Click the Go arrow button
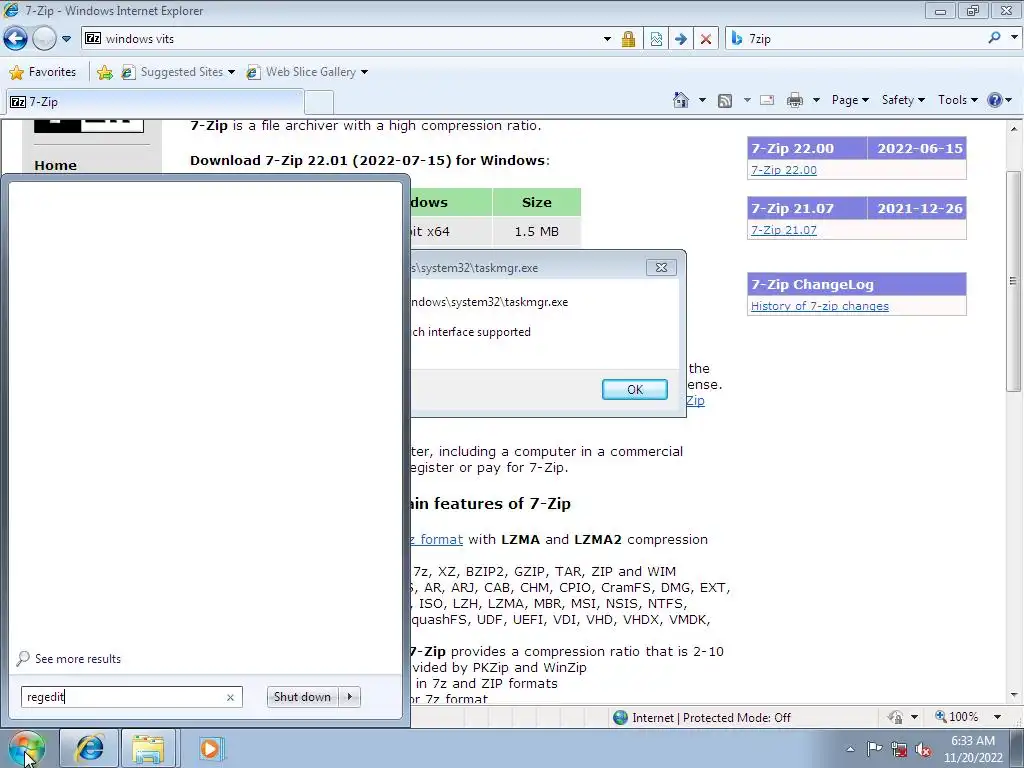Viewport: 1024px width, 768px height. pos(680,39)
